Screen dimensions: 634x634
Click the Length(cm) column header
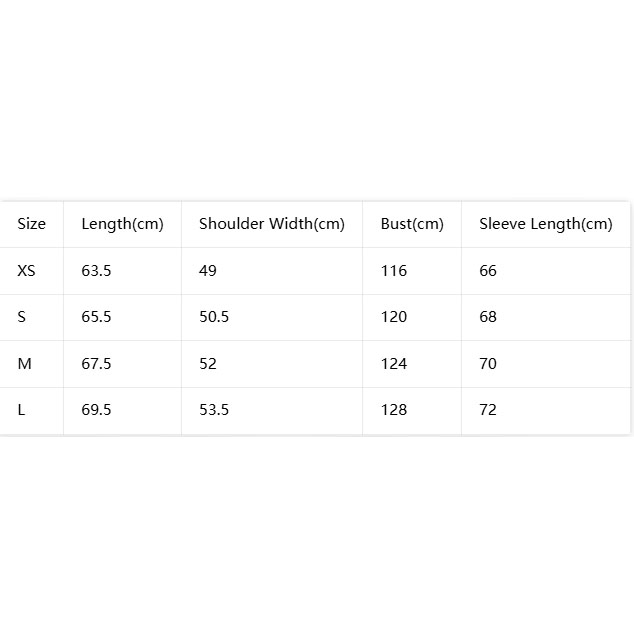[x=122, y=224]
